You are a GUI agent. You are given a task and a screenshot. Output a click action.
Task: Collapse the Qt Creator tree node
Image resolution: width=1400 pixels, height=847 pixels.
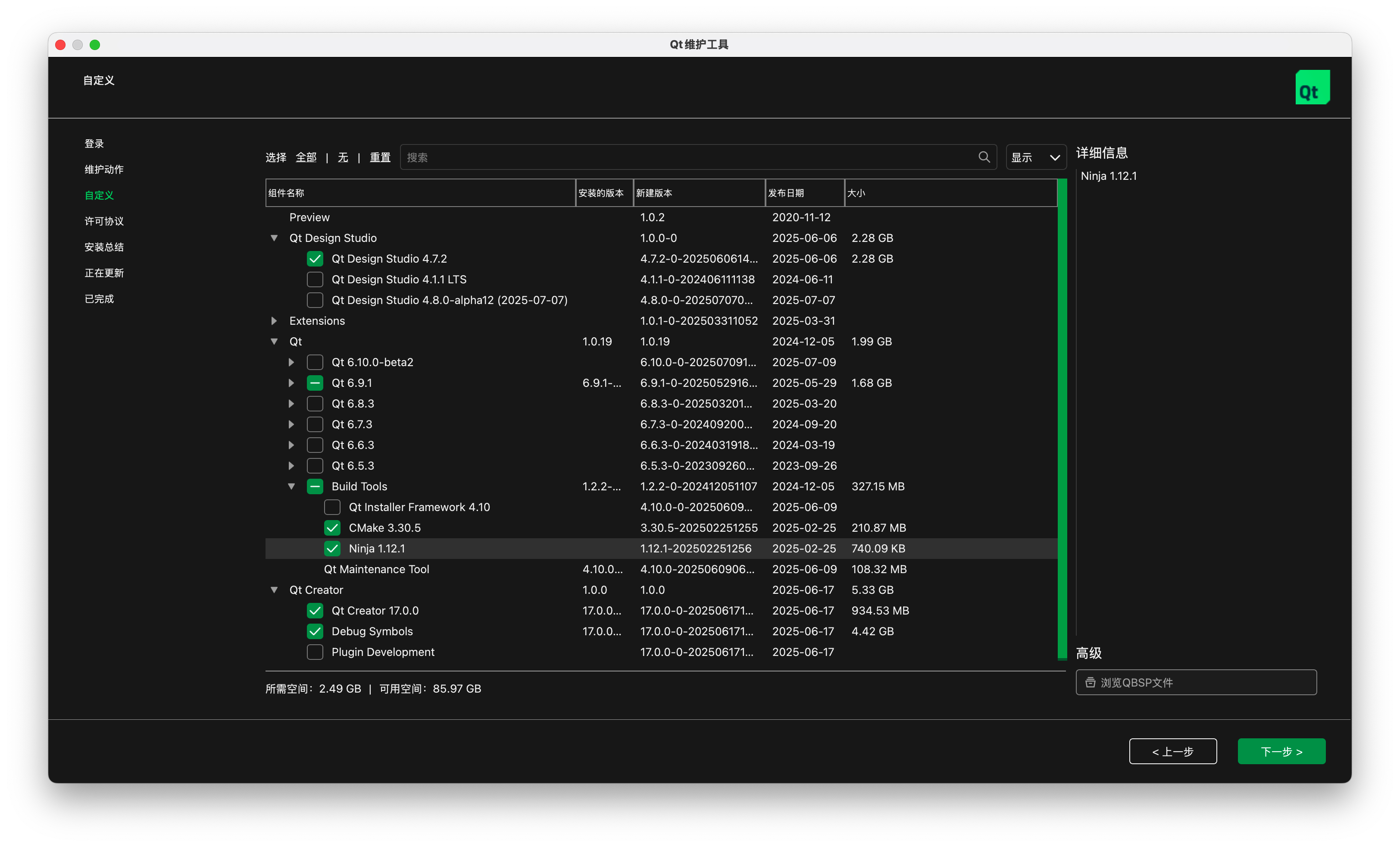tap(274, 590)
